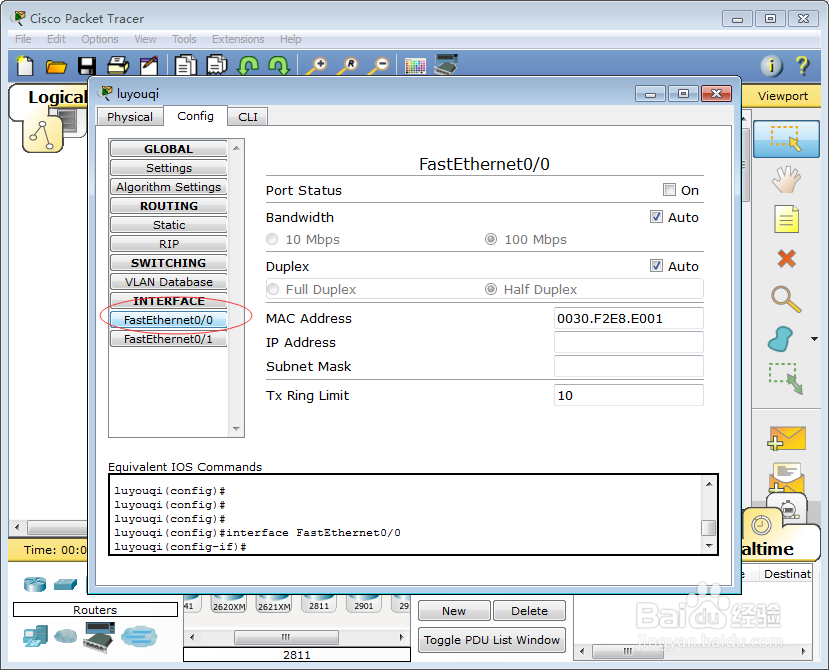Viewport: 829px width, 670px height.
Task: Expand the polygon tool dropdown arrow
Action: [814, 339]
